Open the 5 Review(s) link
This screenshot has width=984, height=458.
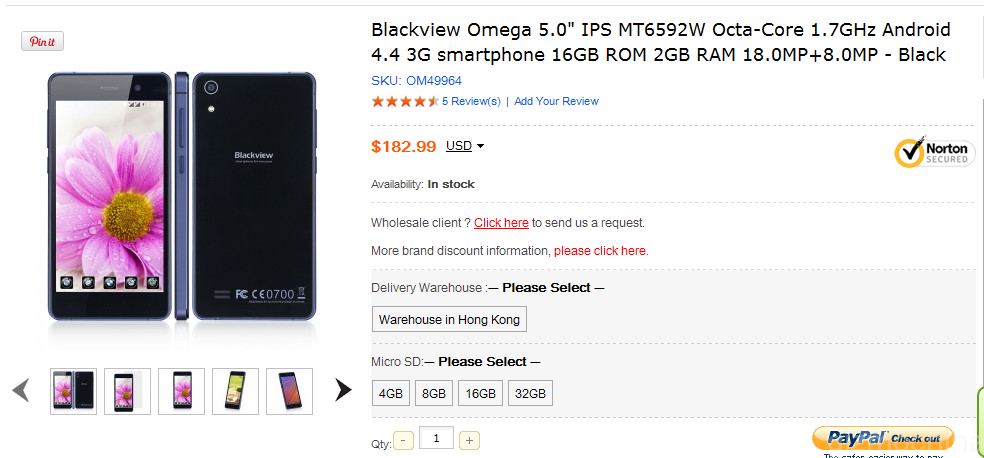(x=471, y=101)
